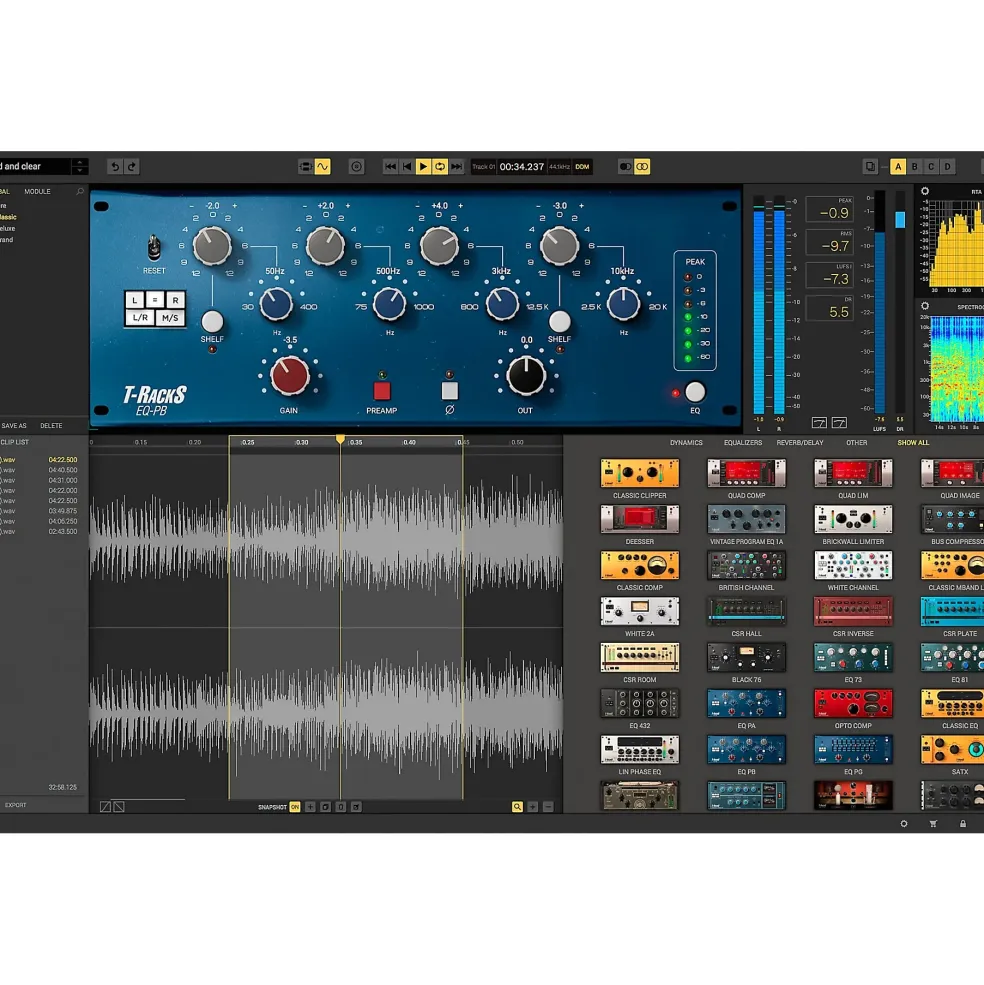Viewport: 984px width, 985px height.
Task: Adjust the 500Hz frequency knob
Action: coord(389,304)
